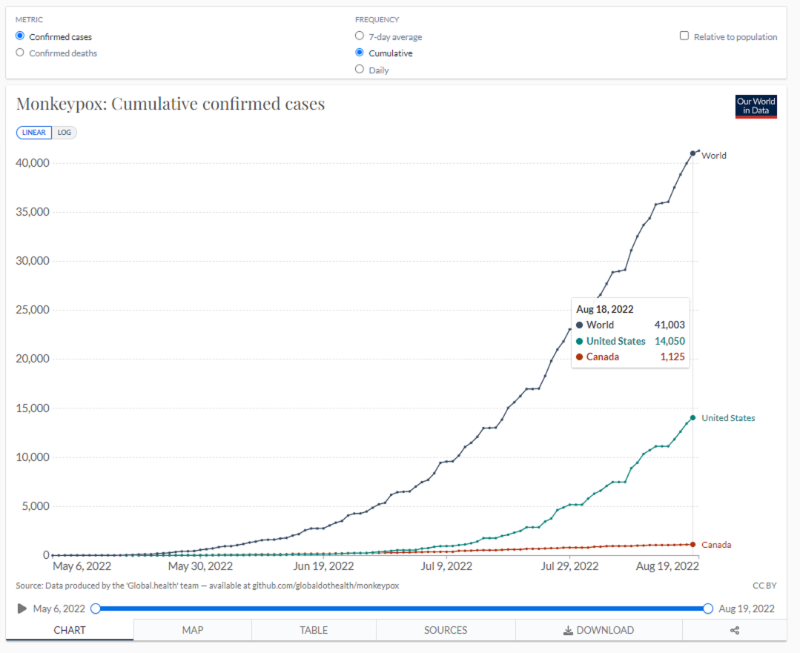Click the tooltip date Aug 18, 2022
Image resolution: width=800 pixels, height=653 pixels.
(605, 309)
